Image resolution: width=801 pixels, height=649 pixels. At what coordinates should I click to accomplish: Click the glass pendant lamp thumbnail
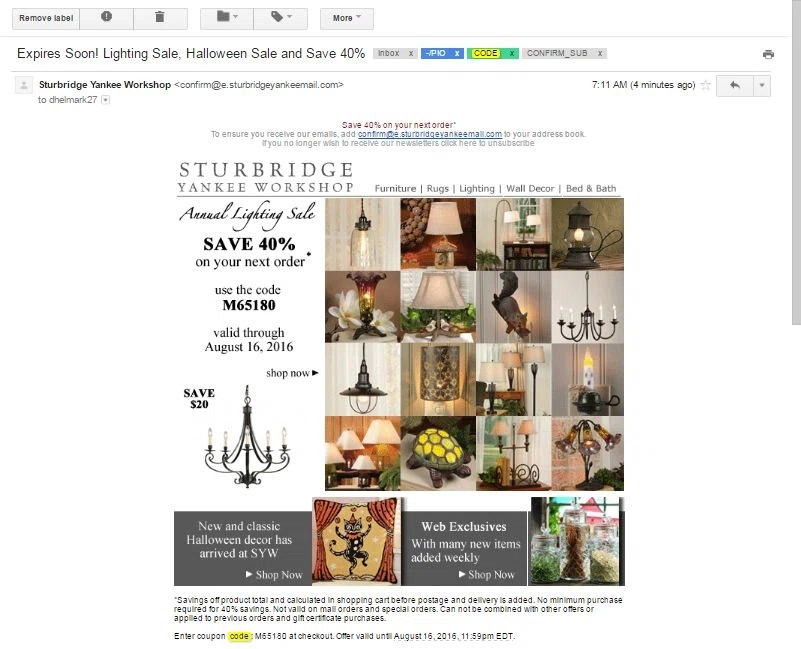pyautogui.click(x=362, y=235)
